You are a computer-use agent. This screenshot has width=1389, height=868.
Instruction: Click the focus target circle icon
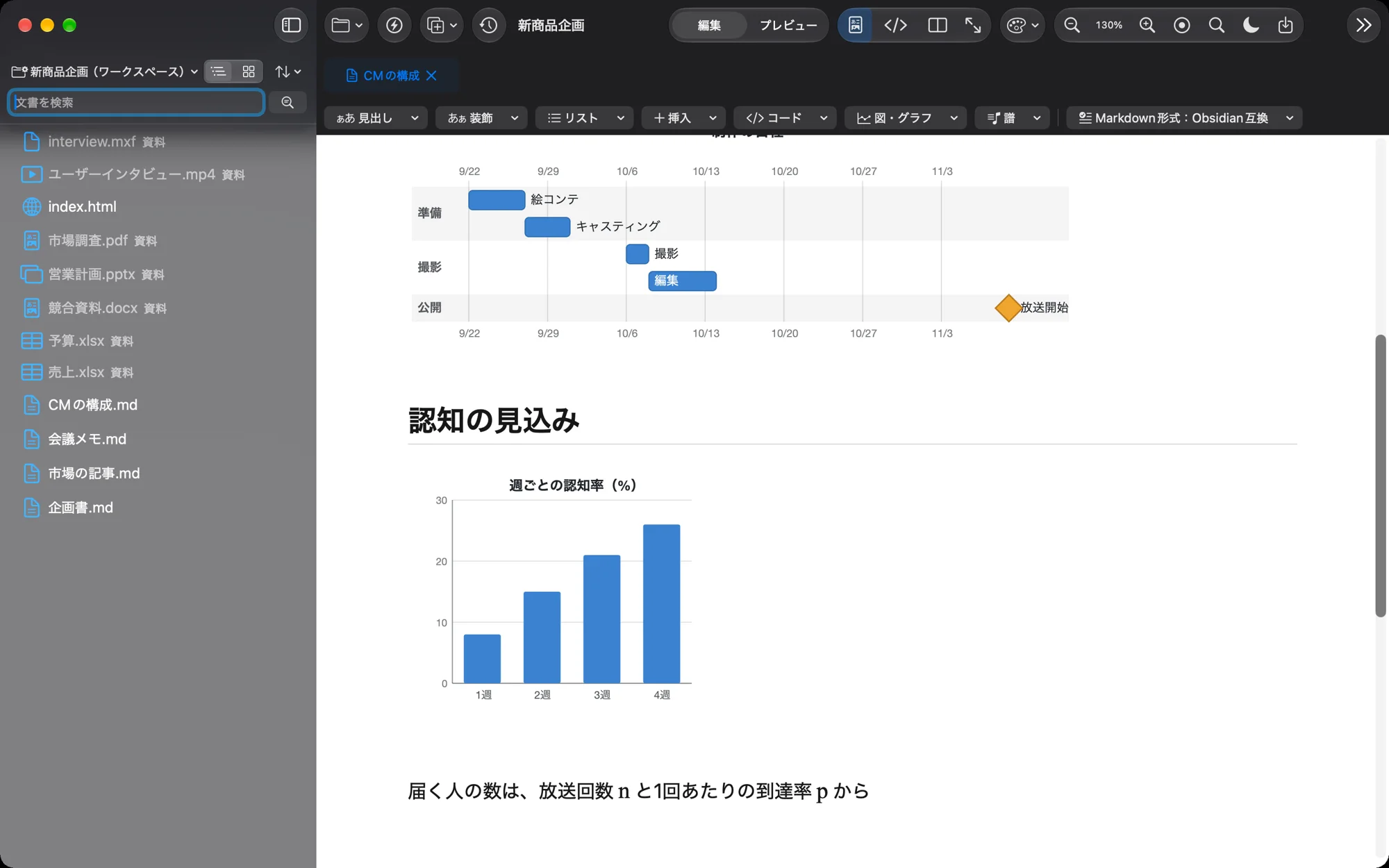pyautogui.click(x=1181, y=25)
